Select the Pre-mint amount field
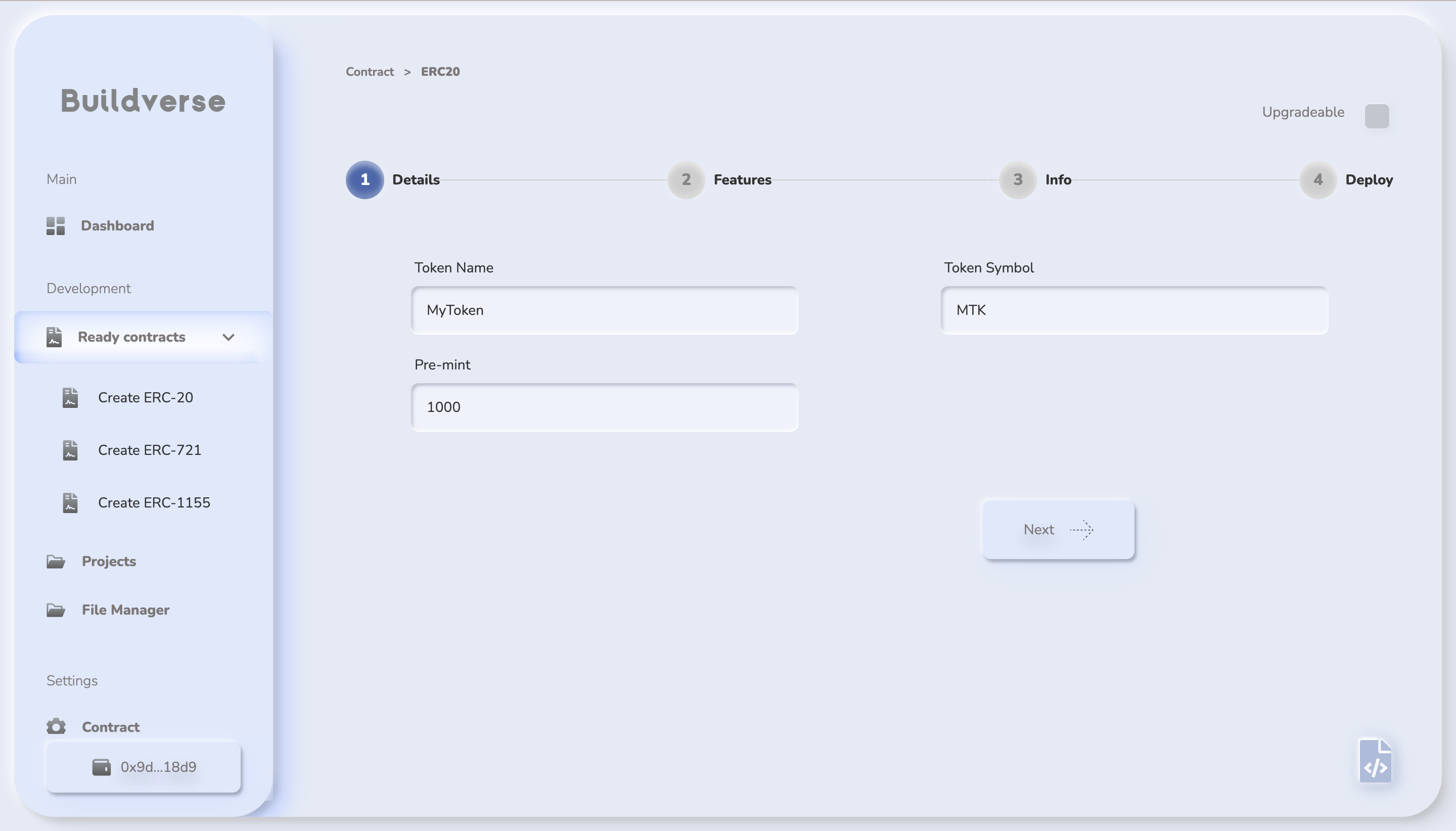Image resolution: width=1456 pixels, height=831 pixels. pyautogui.click(x=605, y=407)
